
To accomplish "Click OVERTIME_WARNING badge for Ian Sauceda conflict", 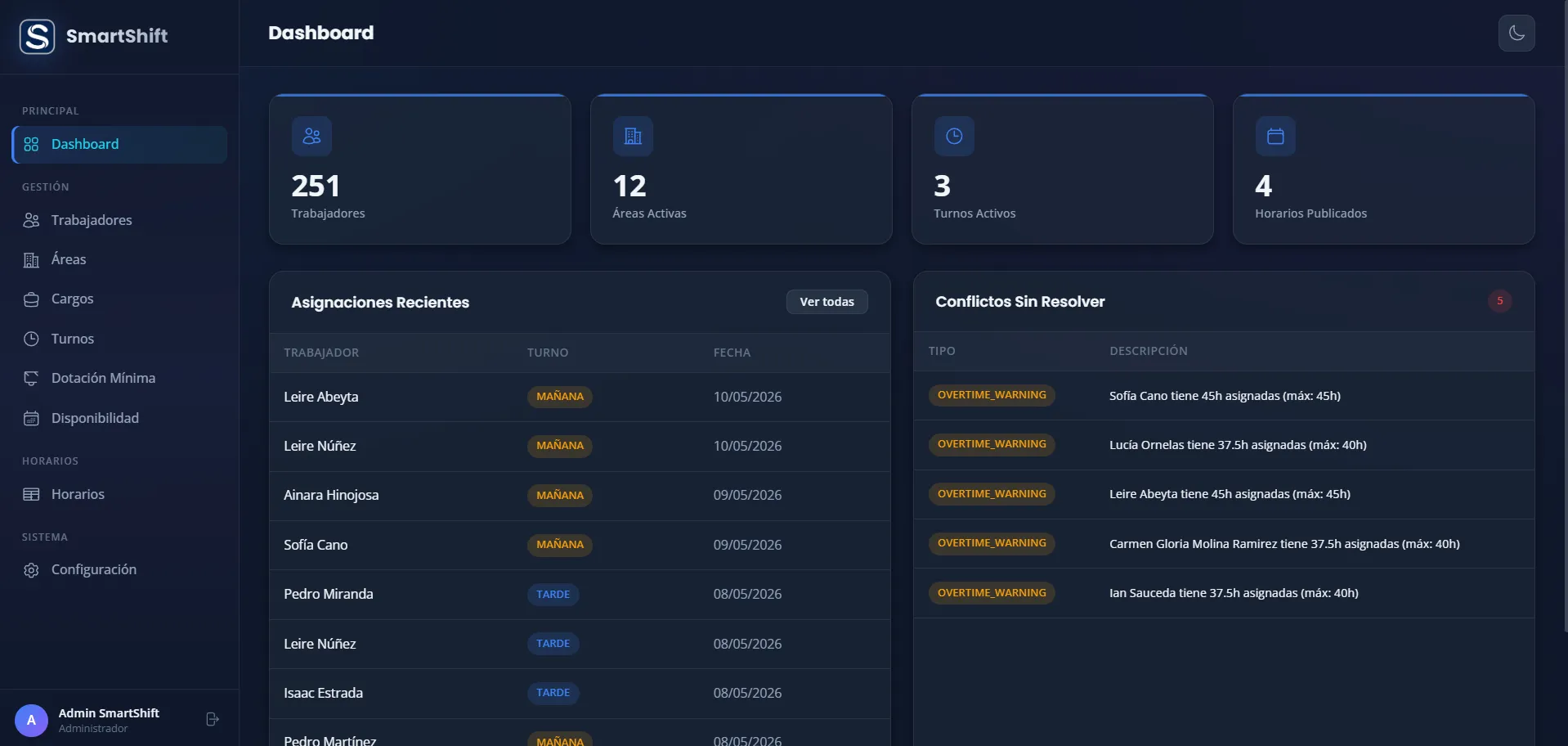I will (x=992, y=593).
